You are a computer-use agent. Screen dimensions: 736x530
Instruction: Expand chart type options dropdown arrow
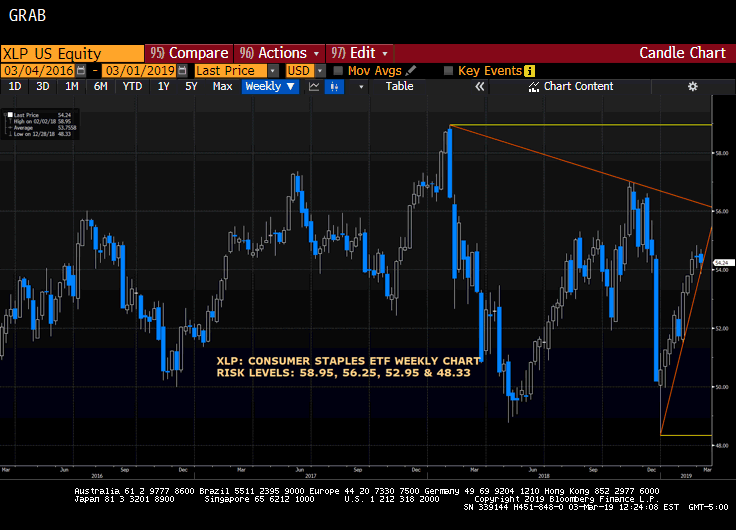(x=361, y=87)
